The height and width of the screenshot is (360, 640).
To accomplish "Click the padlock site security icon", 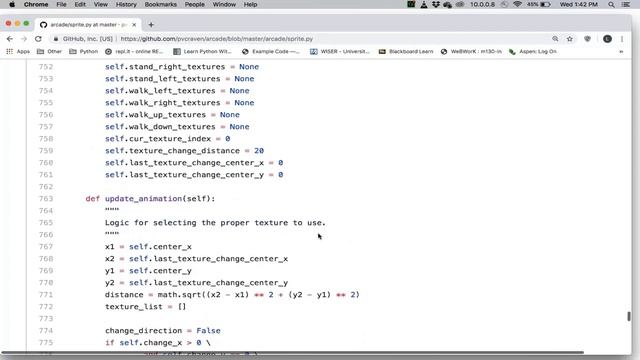I will (x=56, y=39).
